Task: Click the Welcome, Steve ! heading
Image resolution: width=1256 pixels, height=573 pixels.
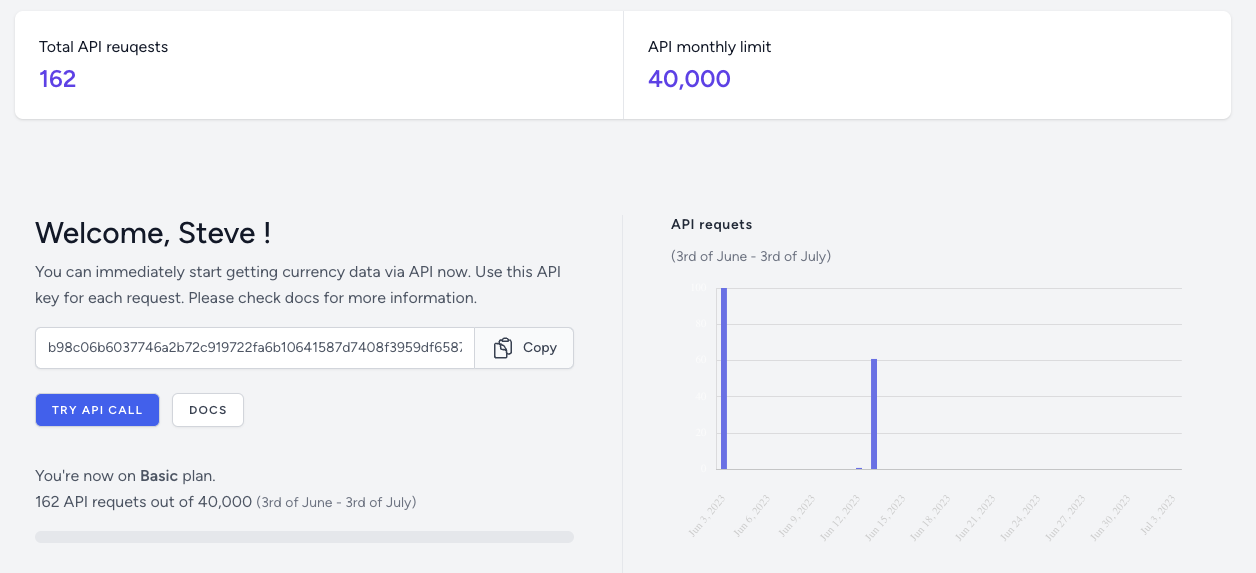Action: (x=153, y=233)
